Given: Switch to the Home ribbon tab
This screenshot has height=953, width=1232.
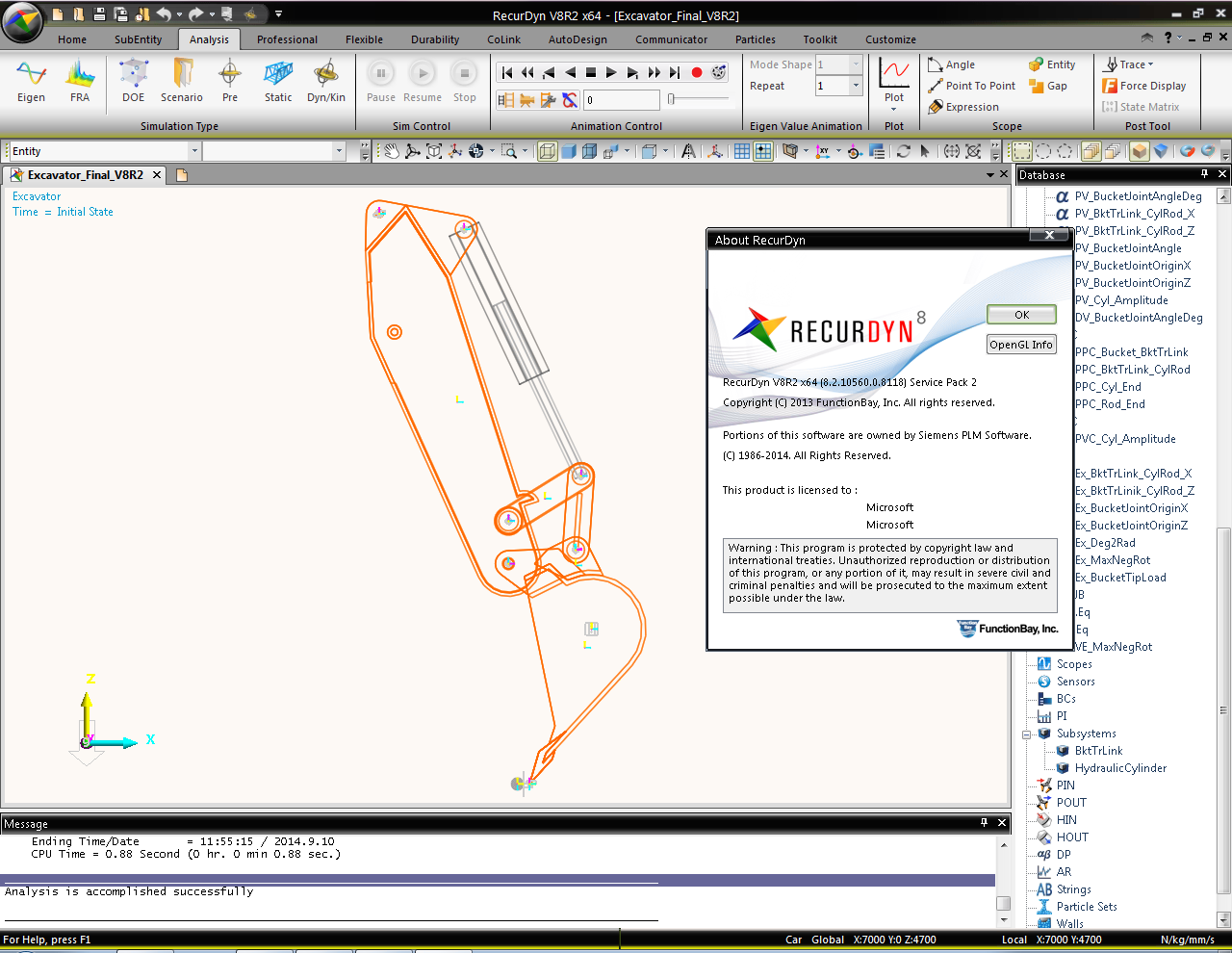Looking at the screenshot, I should [72, 39].
